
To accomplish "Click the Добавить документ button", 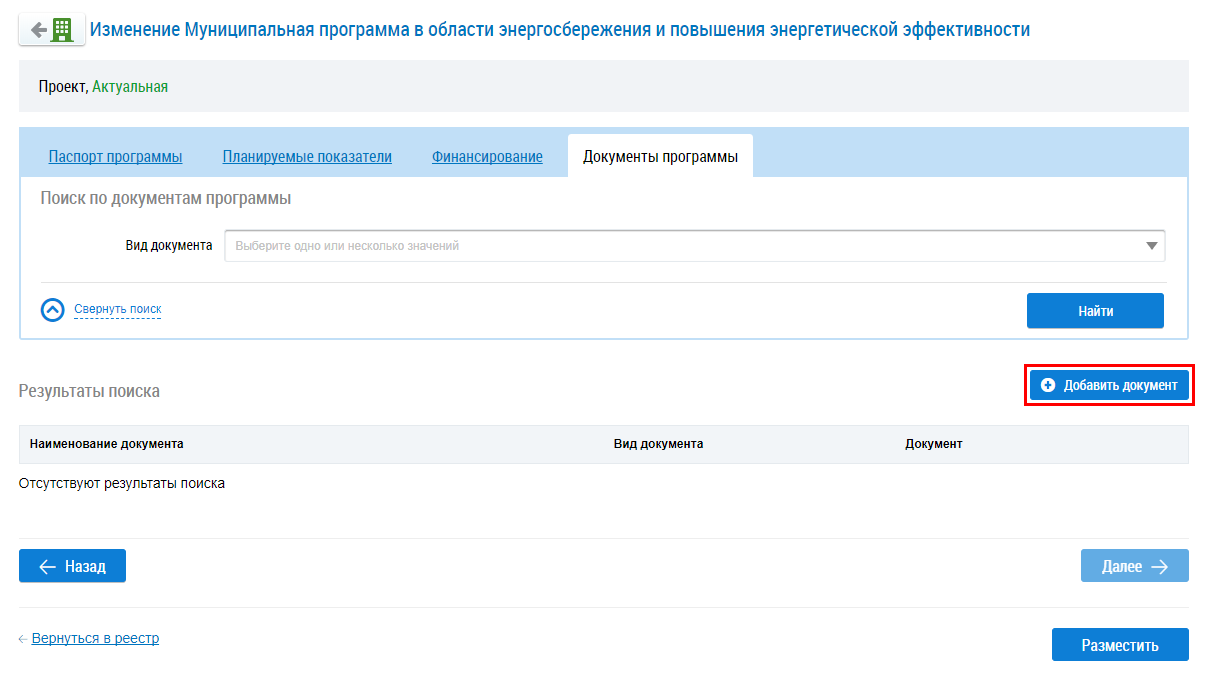I will coord(1110,385).
